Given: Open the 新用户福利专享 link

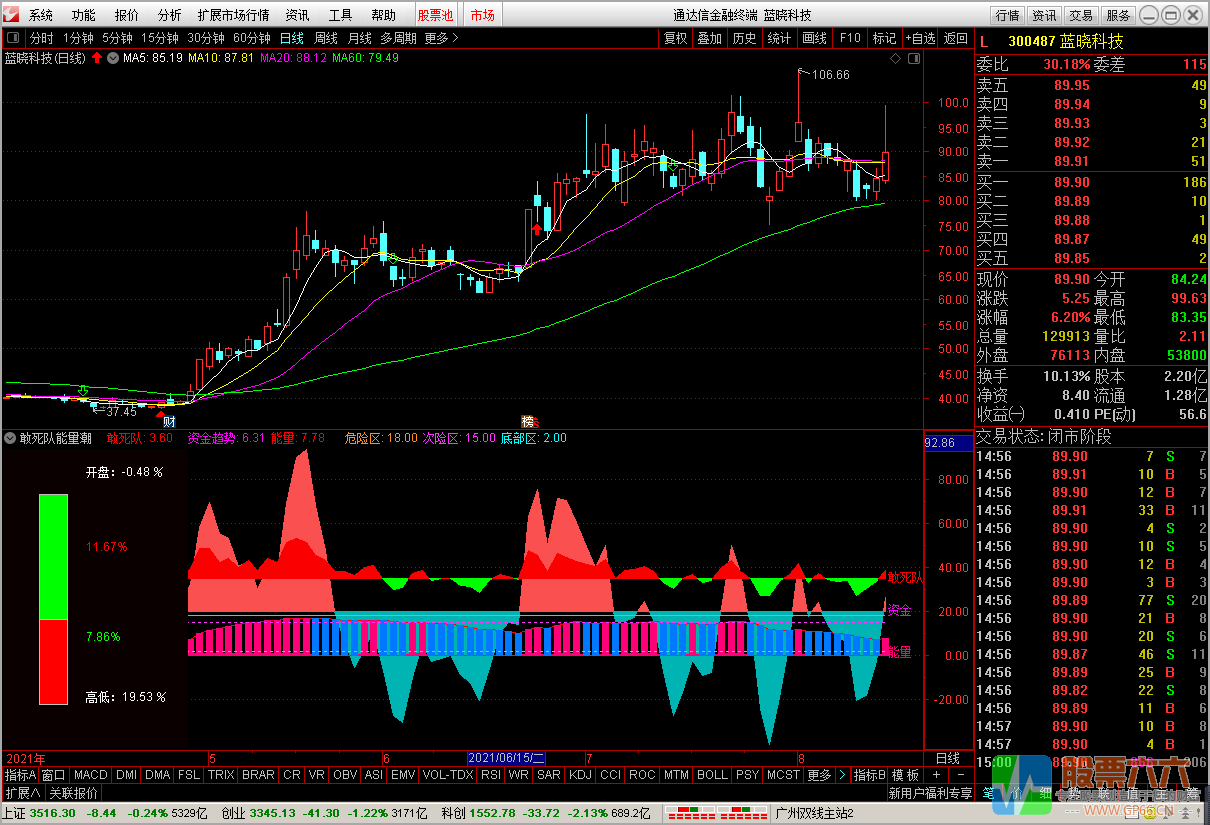Looking at the screenshot, I should (x=930, y=793).
